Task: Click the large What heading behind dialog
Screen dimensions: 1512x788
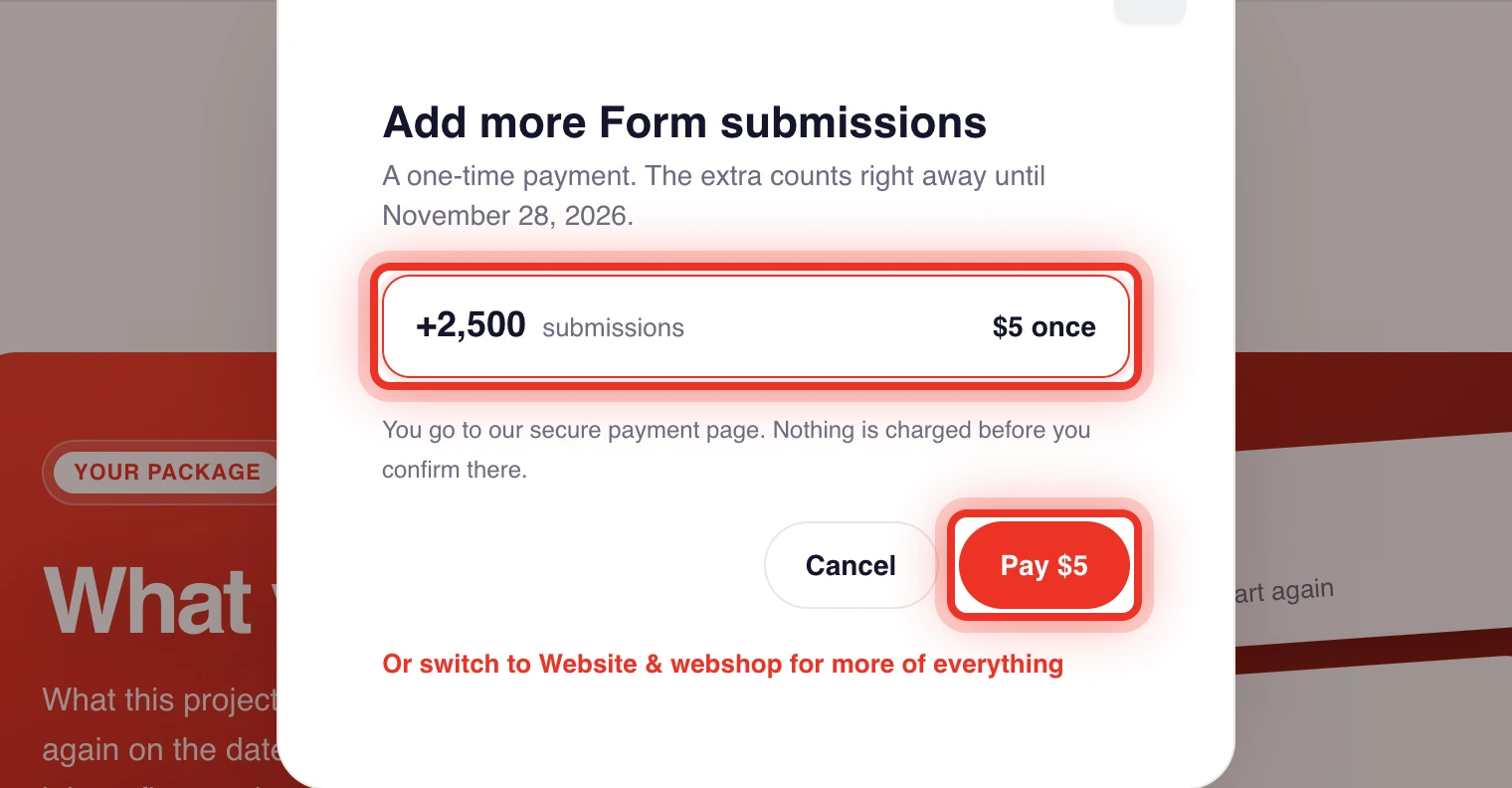Action: [x=147, y=600]
